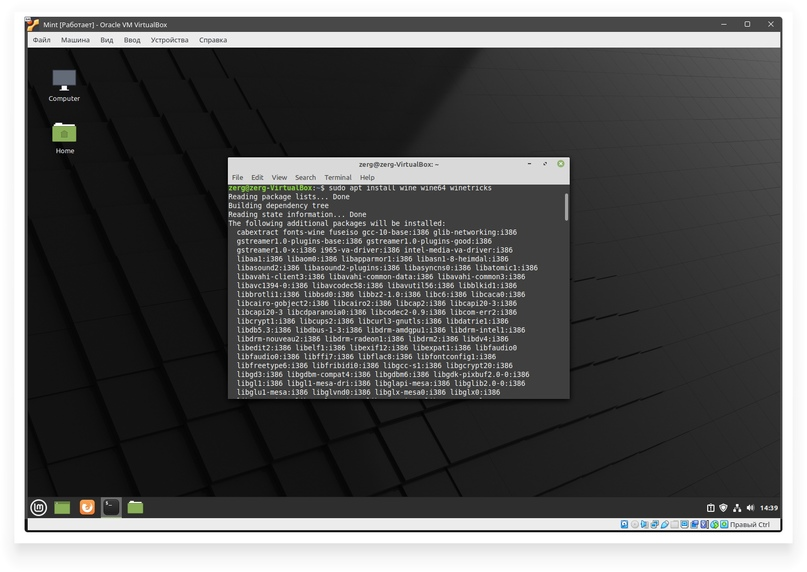Image resolution: width=807 pixels, height=572 pixels.
Task: Click the 'Building dependency tree' line
Action: (278, 205)
